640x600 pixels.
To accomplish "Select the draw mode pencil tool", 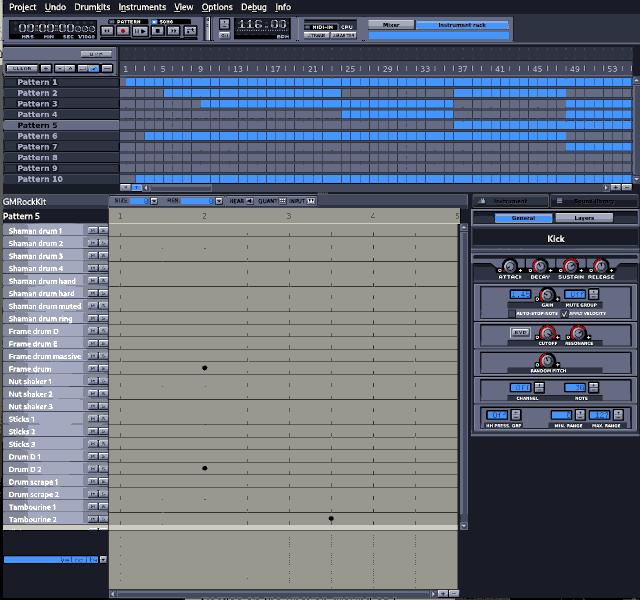I will click(94, 69).
